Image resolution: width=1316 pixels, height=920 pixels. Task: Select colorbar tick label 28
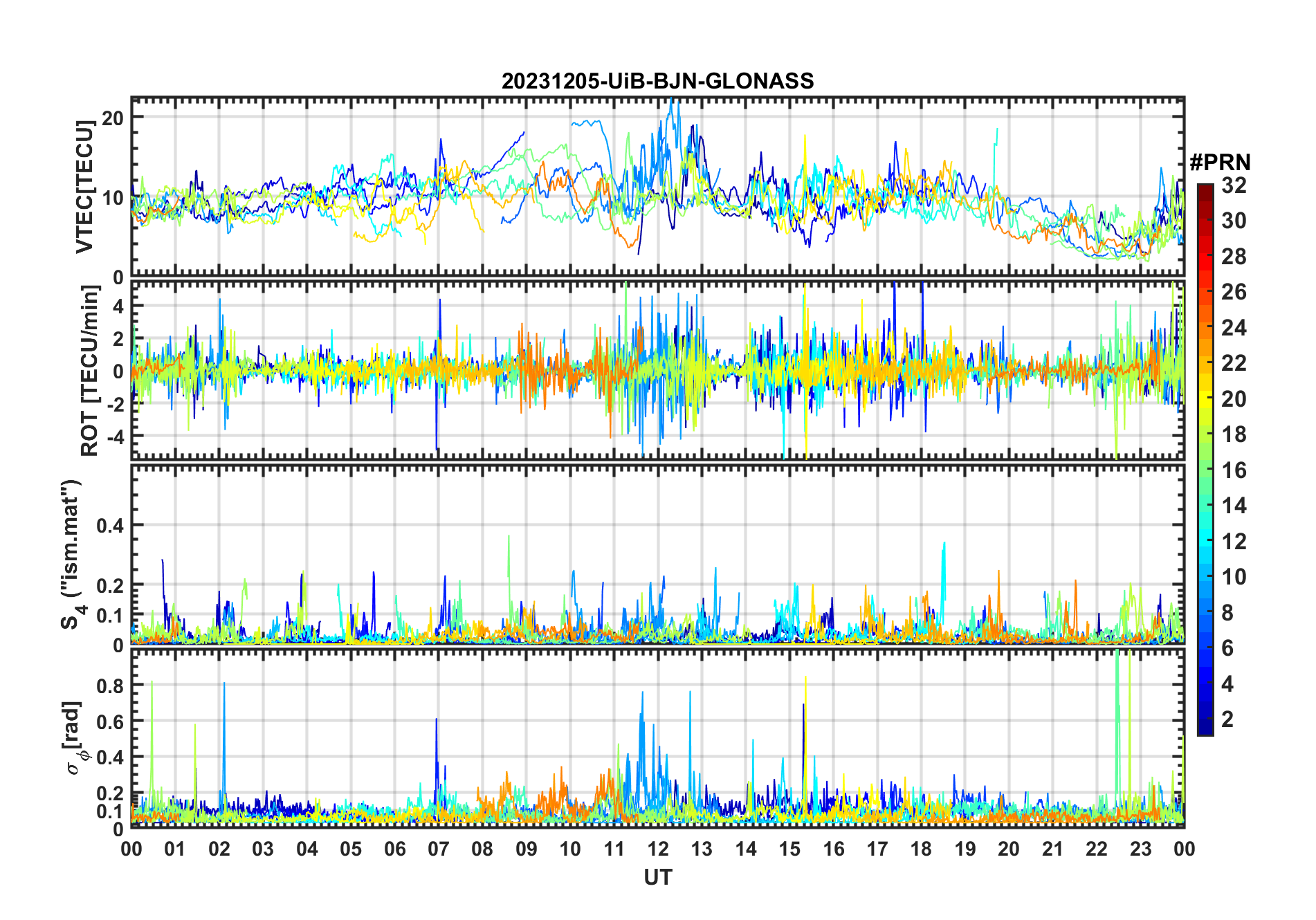point(1234,257)
